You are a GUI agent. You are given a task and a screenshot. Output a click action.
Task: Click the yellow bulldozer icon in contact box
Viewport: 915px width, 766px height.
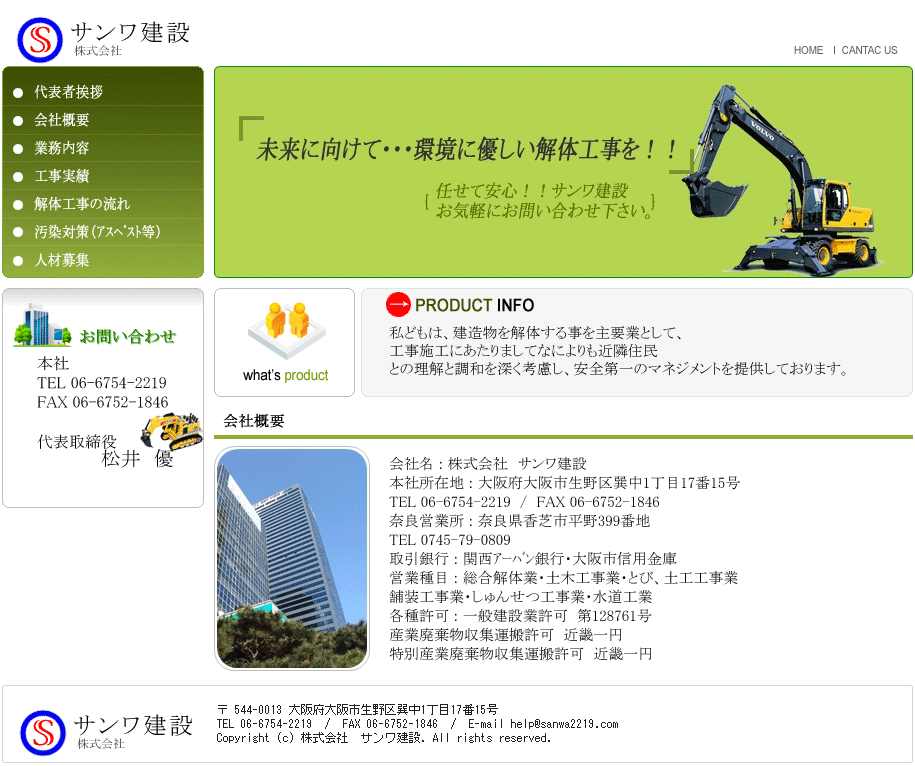[x=171, y=429]
